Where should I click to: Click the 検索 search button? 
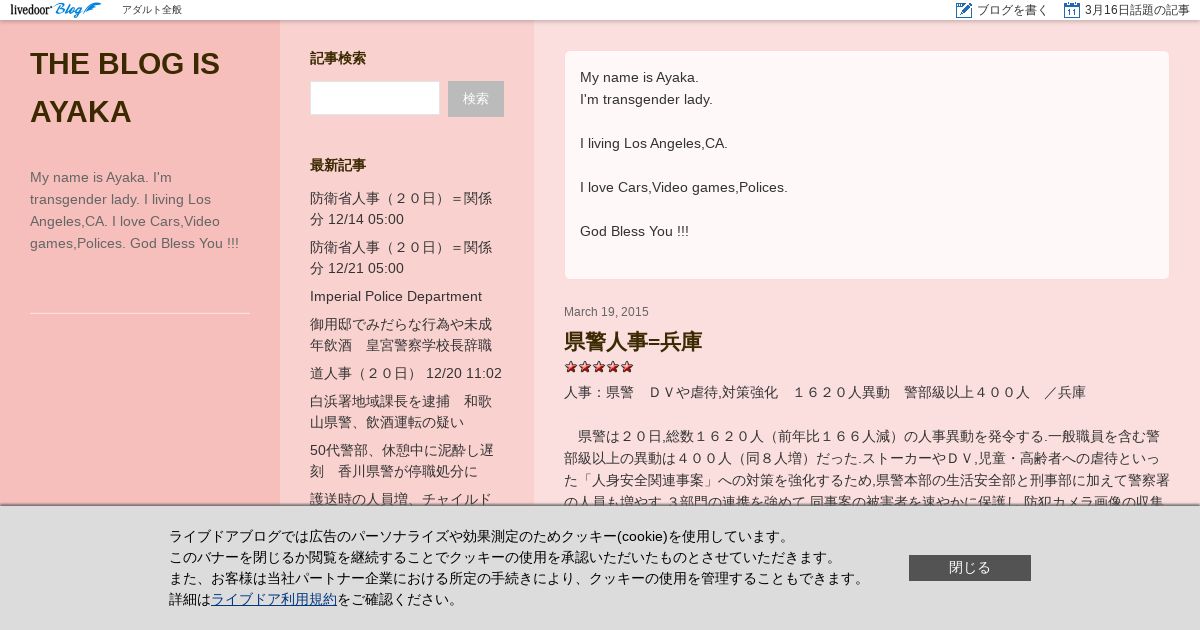coord(476,99)
